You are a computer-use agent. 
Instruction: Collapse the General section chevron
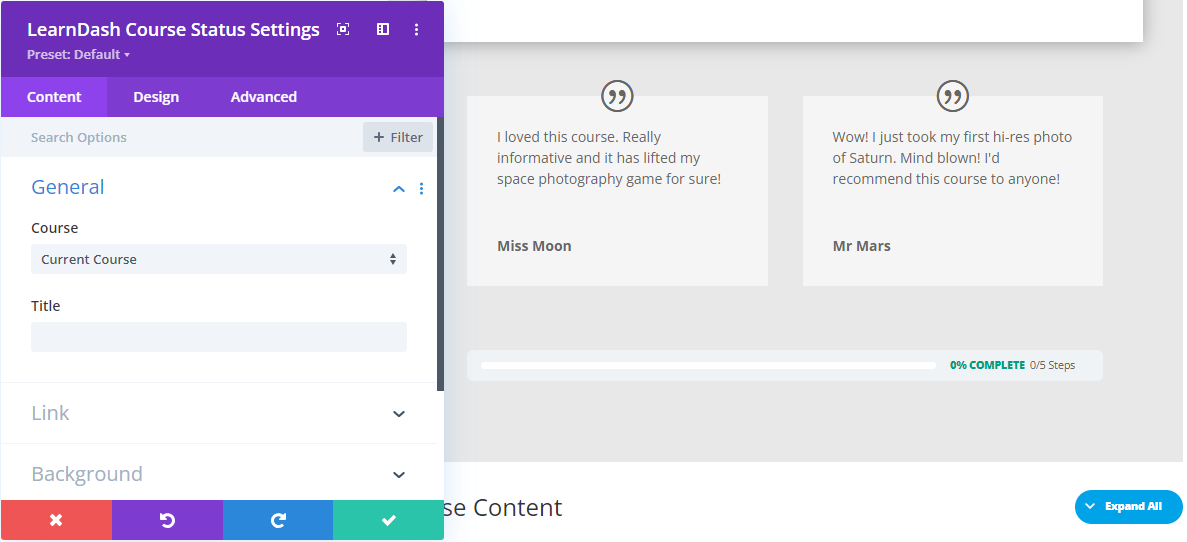point(399,188)
